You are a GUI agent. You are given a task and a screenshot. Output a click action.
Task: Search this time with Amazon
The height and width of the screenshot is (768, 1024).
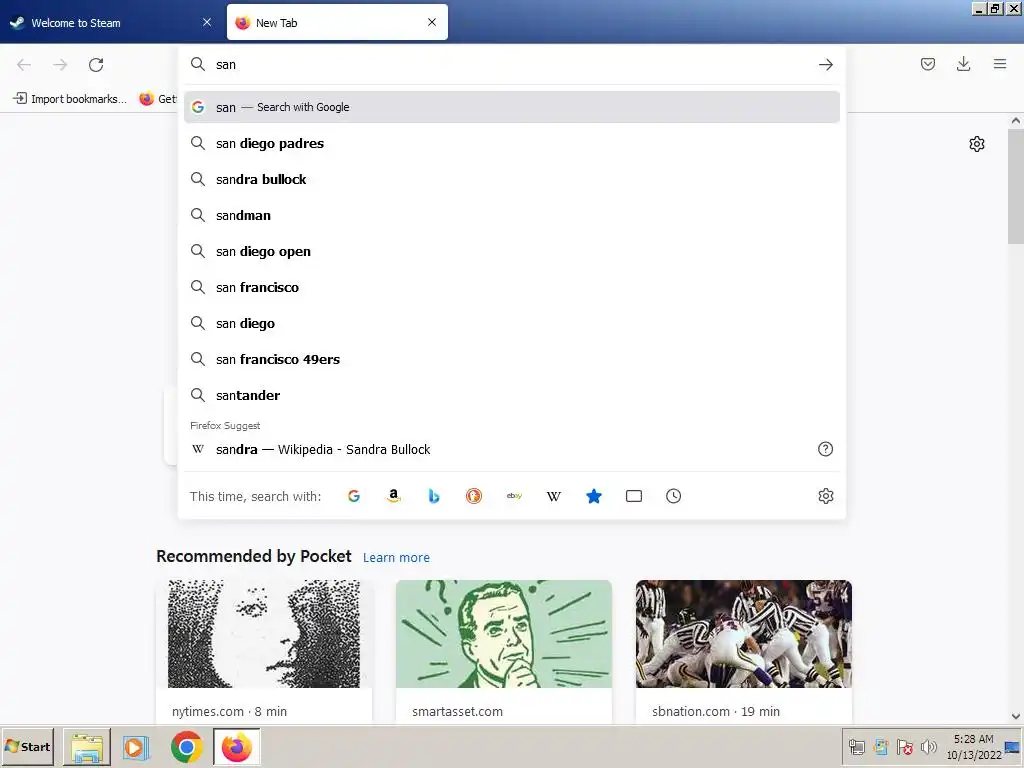point(394,496)
